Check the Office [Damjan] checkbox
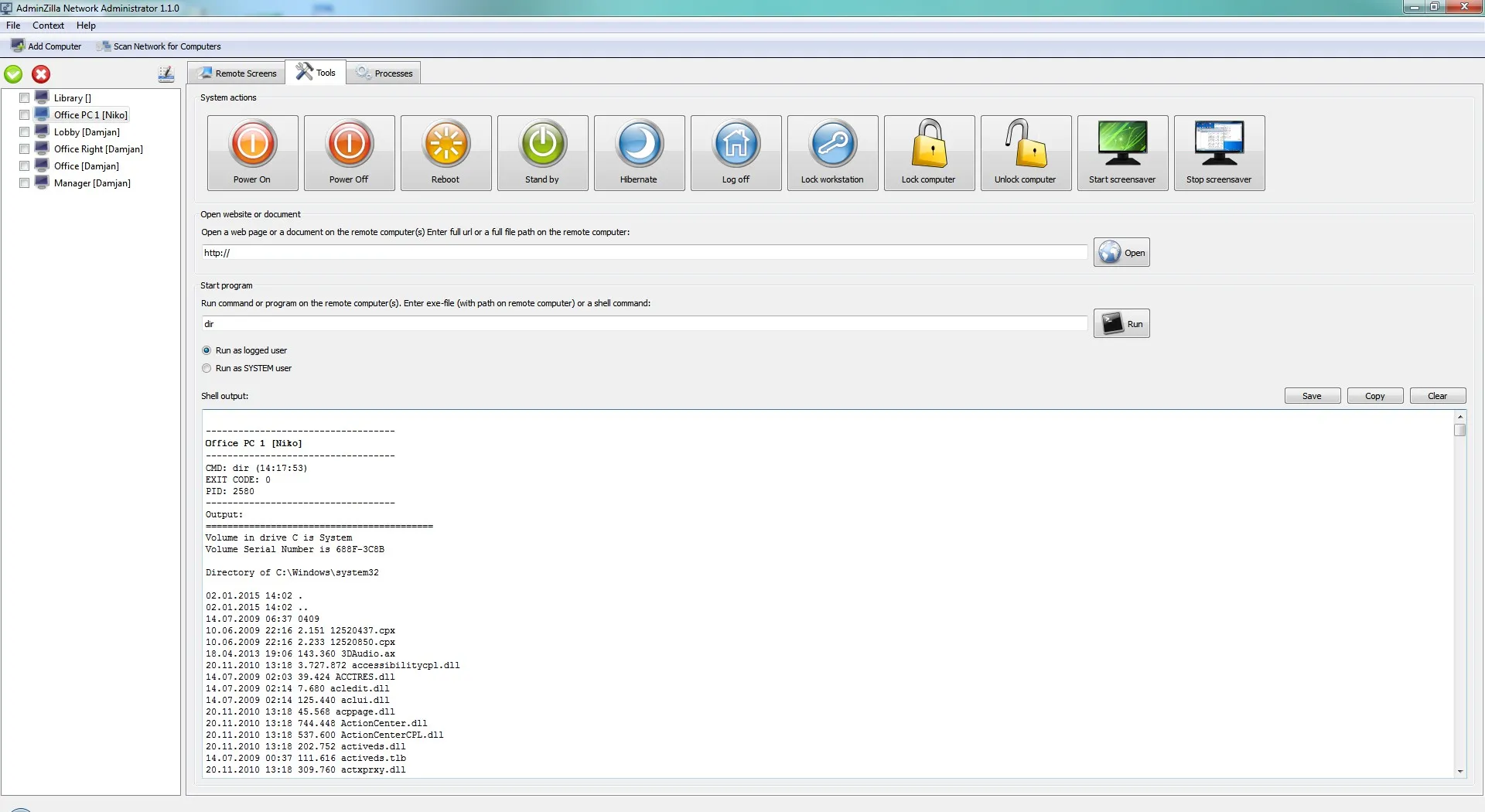This screenshot has width=1485, height=812. (25, 166)
